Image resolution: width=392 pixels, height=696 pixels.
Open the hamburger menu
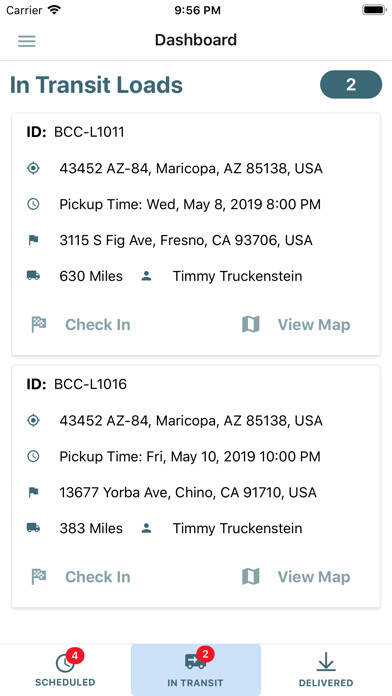pos(27,41)
